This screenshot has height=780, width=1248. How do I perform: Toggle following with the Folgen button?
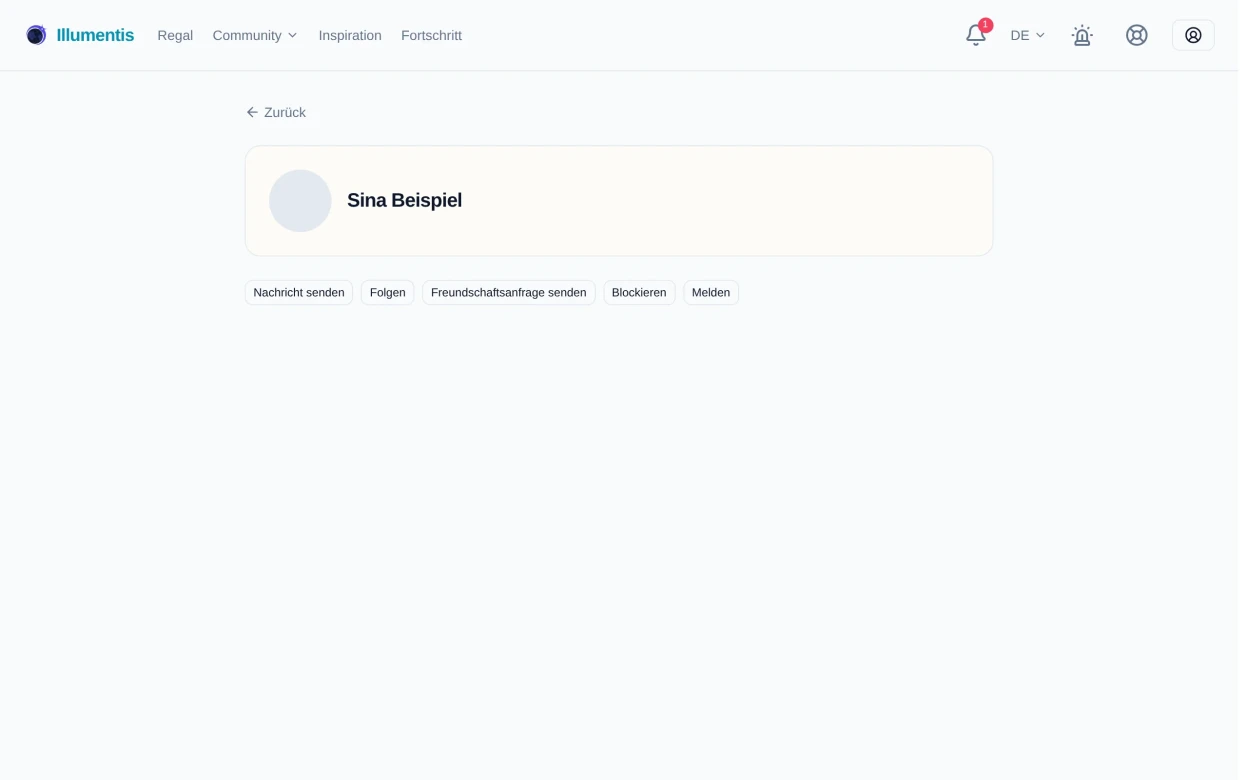387,292
